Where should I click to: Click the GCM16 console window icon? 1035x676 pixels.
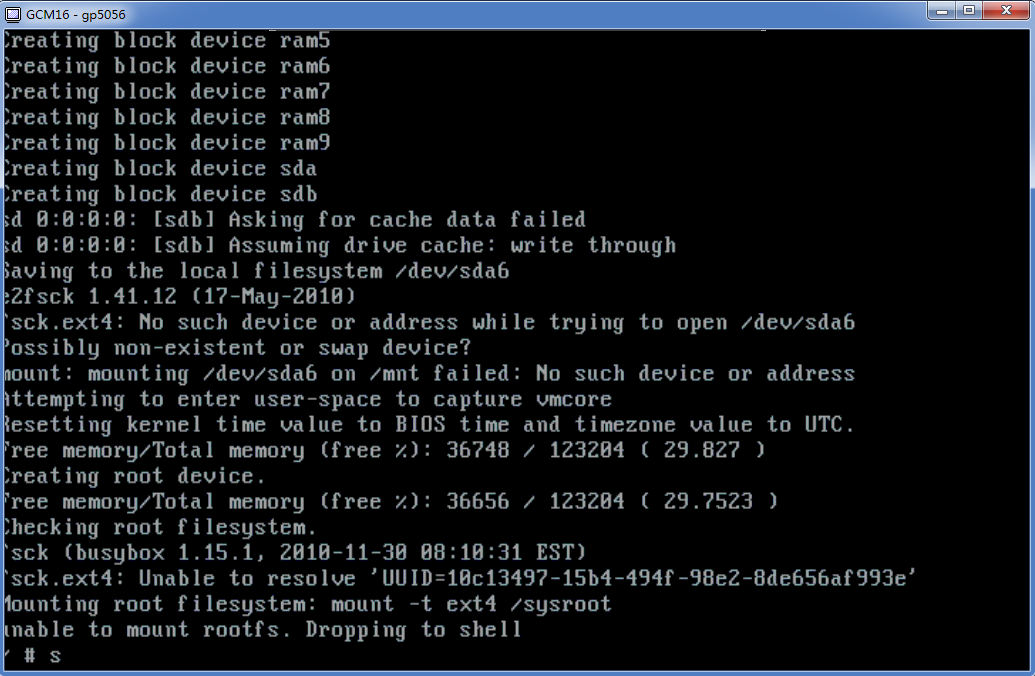[12, 12]
